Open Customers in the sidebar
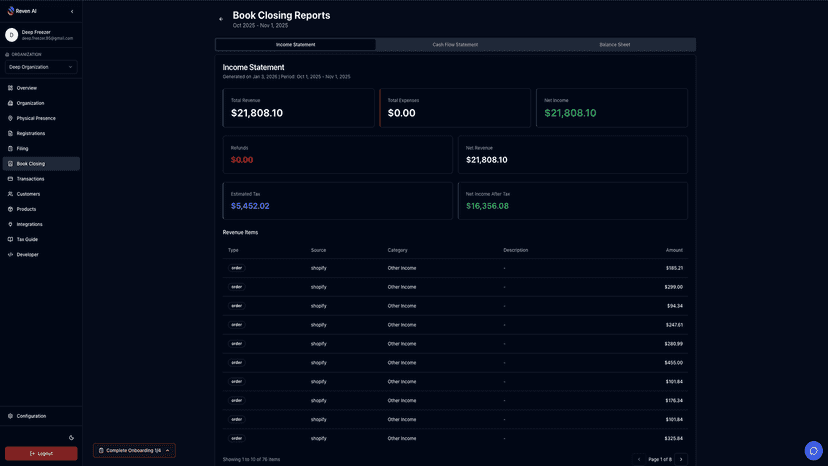Viewport: 828px width, 466px height. [x=28, y=194]
